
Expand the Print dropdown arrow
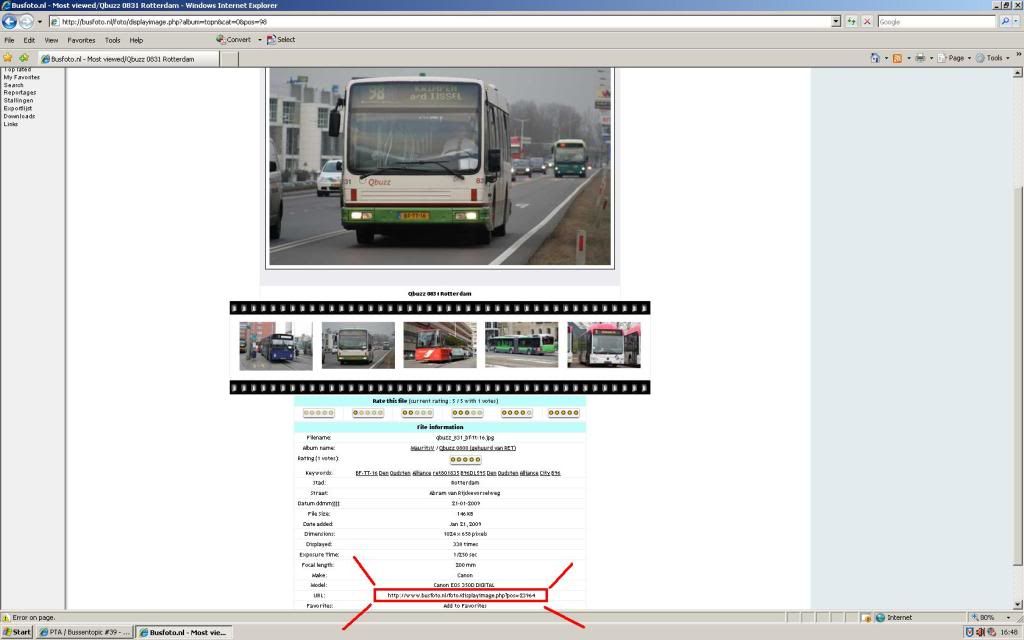tap(931, 58)
